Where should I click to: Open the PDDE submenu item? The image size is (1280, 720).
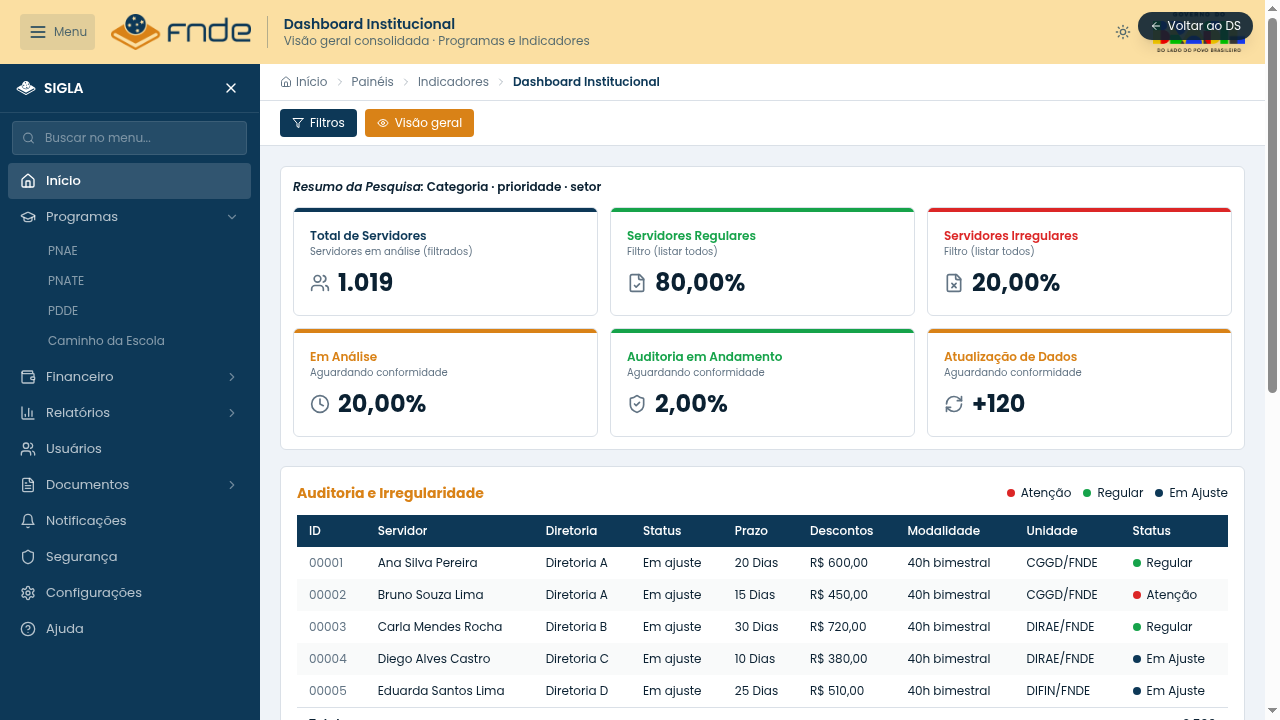tap(63, 311)
